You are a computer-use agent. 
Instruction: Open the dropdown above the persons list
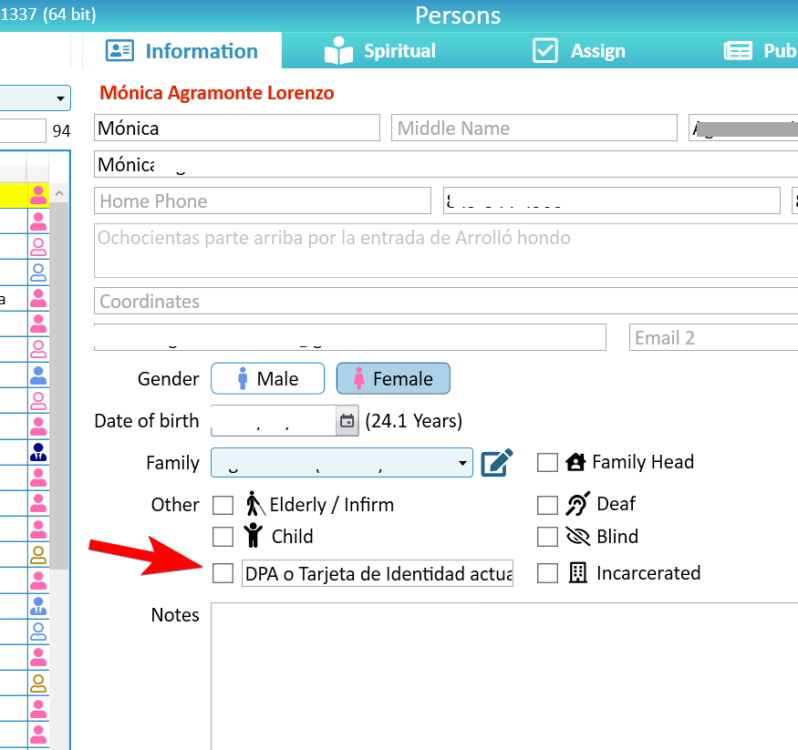click(60, 98)
